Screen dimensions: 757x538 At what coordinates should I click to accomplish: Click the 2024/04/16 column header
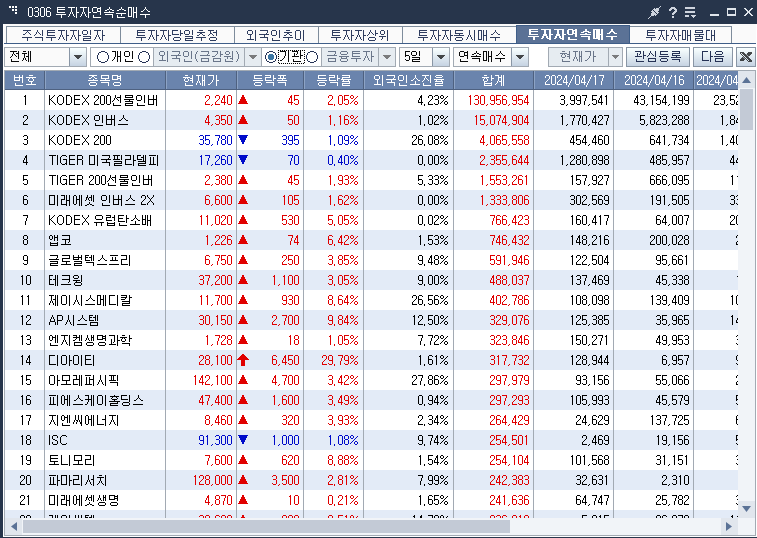(x=654, y=80)
